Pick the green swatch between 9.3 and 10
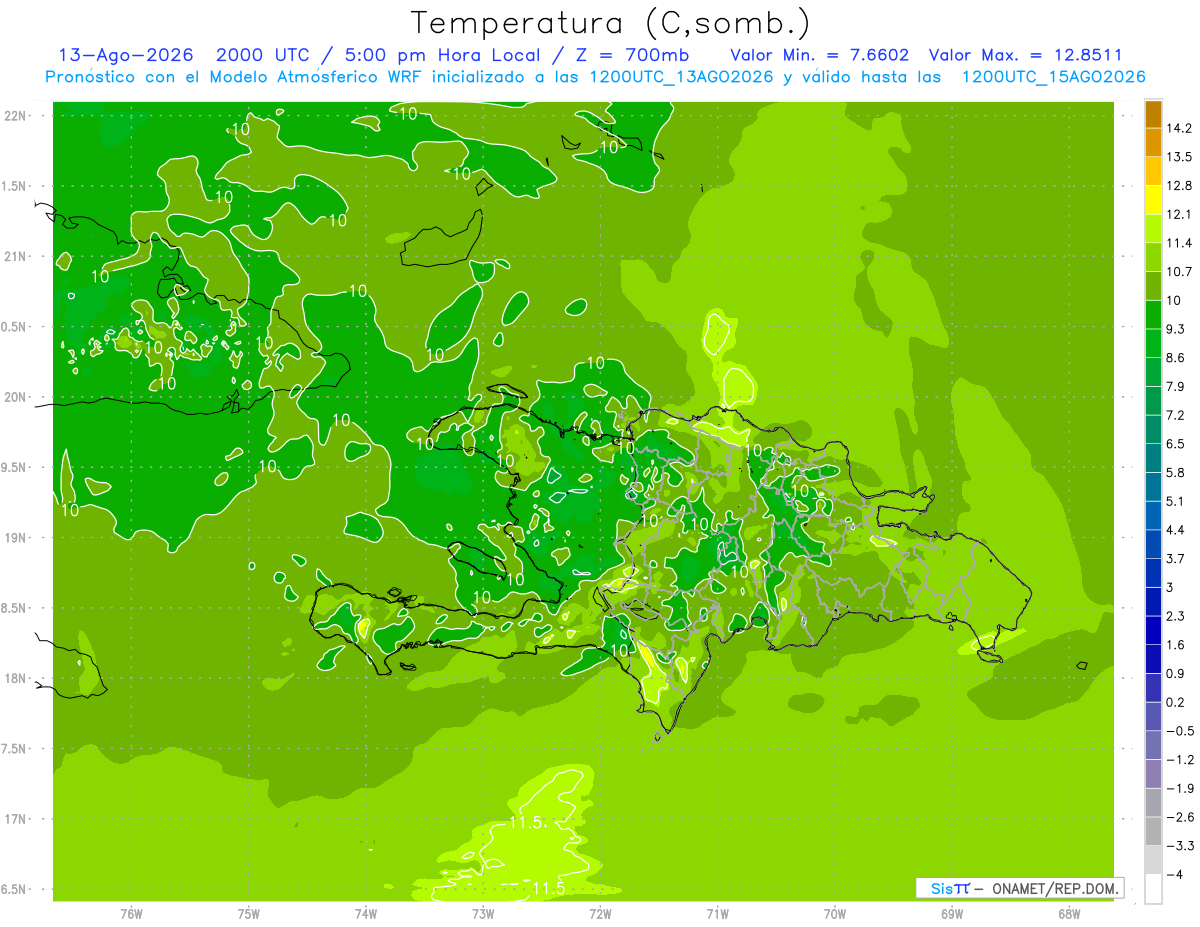The image size is (1200, 927). (1153, 315)
